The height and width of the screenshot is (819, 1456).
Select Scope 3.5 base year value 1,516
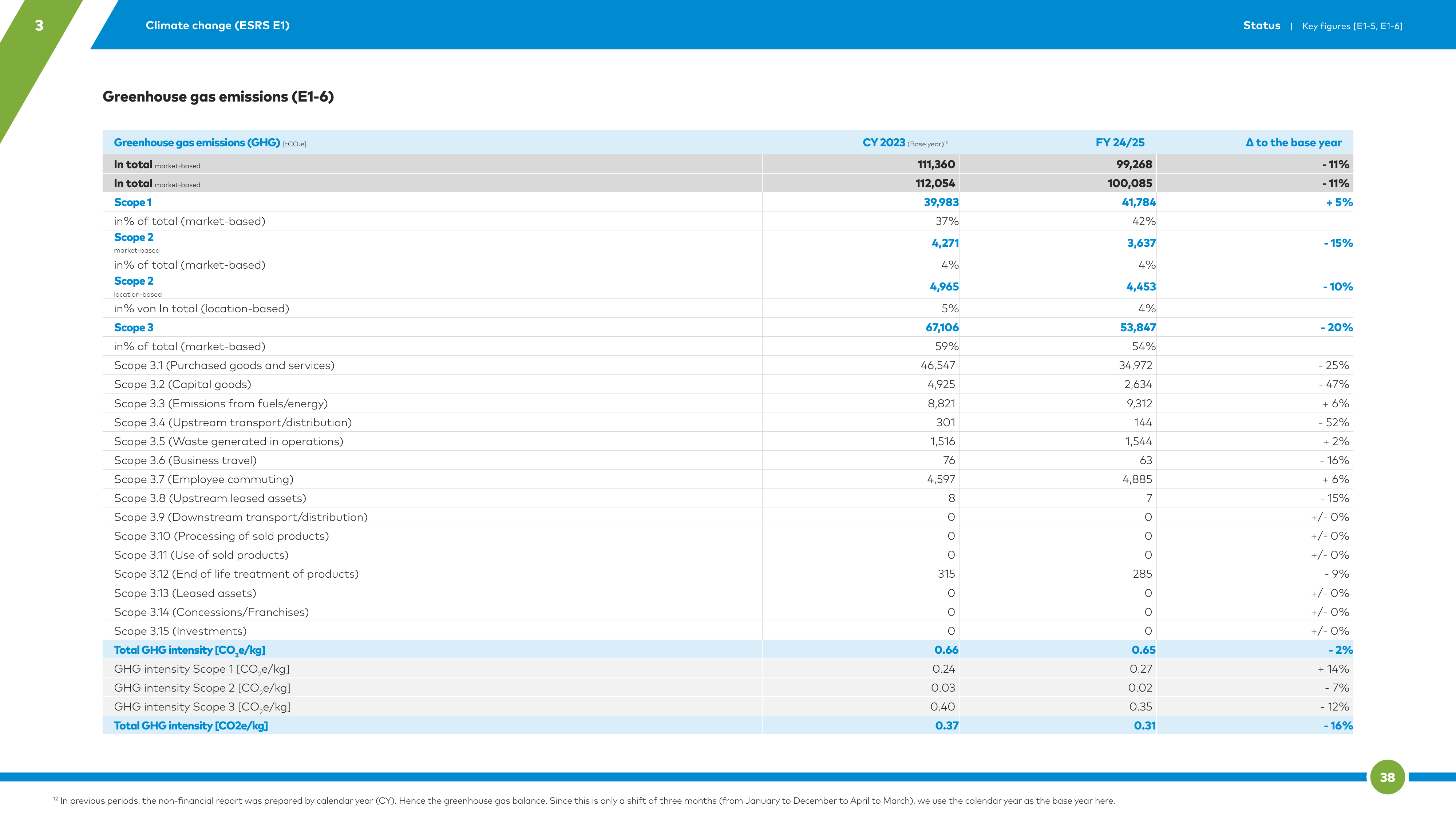coord(943,442)
